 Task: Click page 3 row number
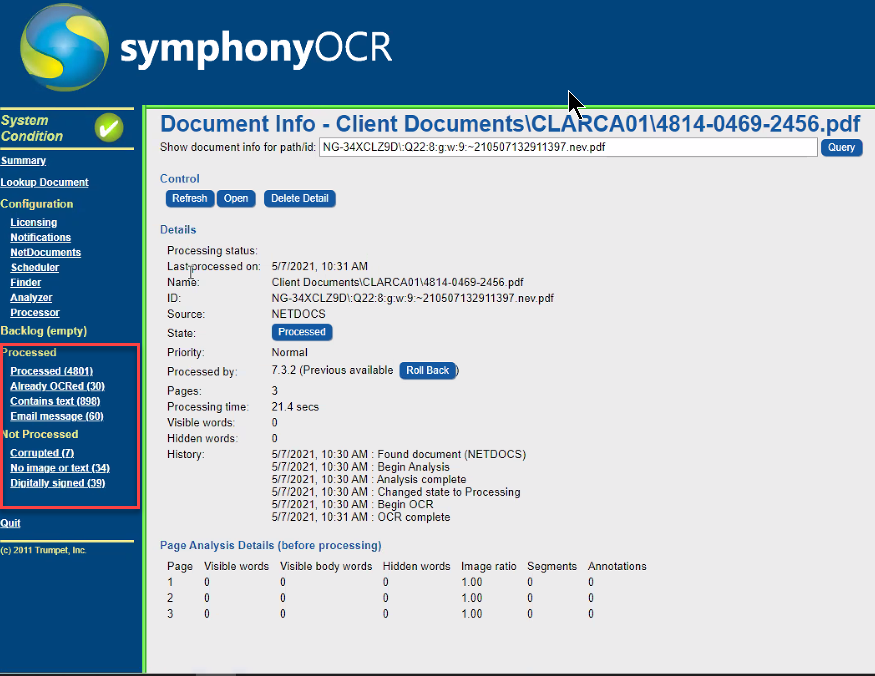[x=170, y=614]
